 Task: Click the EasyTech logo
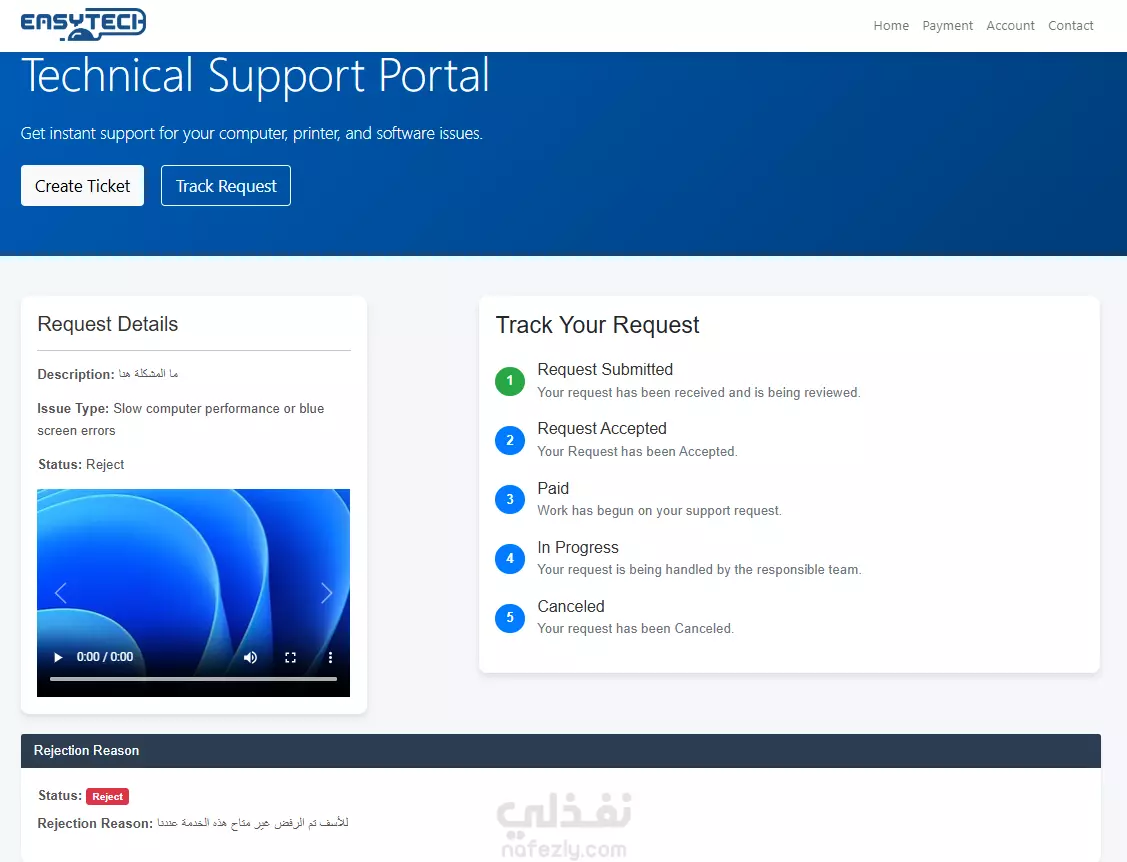[x=83, y=24]
